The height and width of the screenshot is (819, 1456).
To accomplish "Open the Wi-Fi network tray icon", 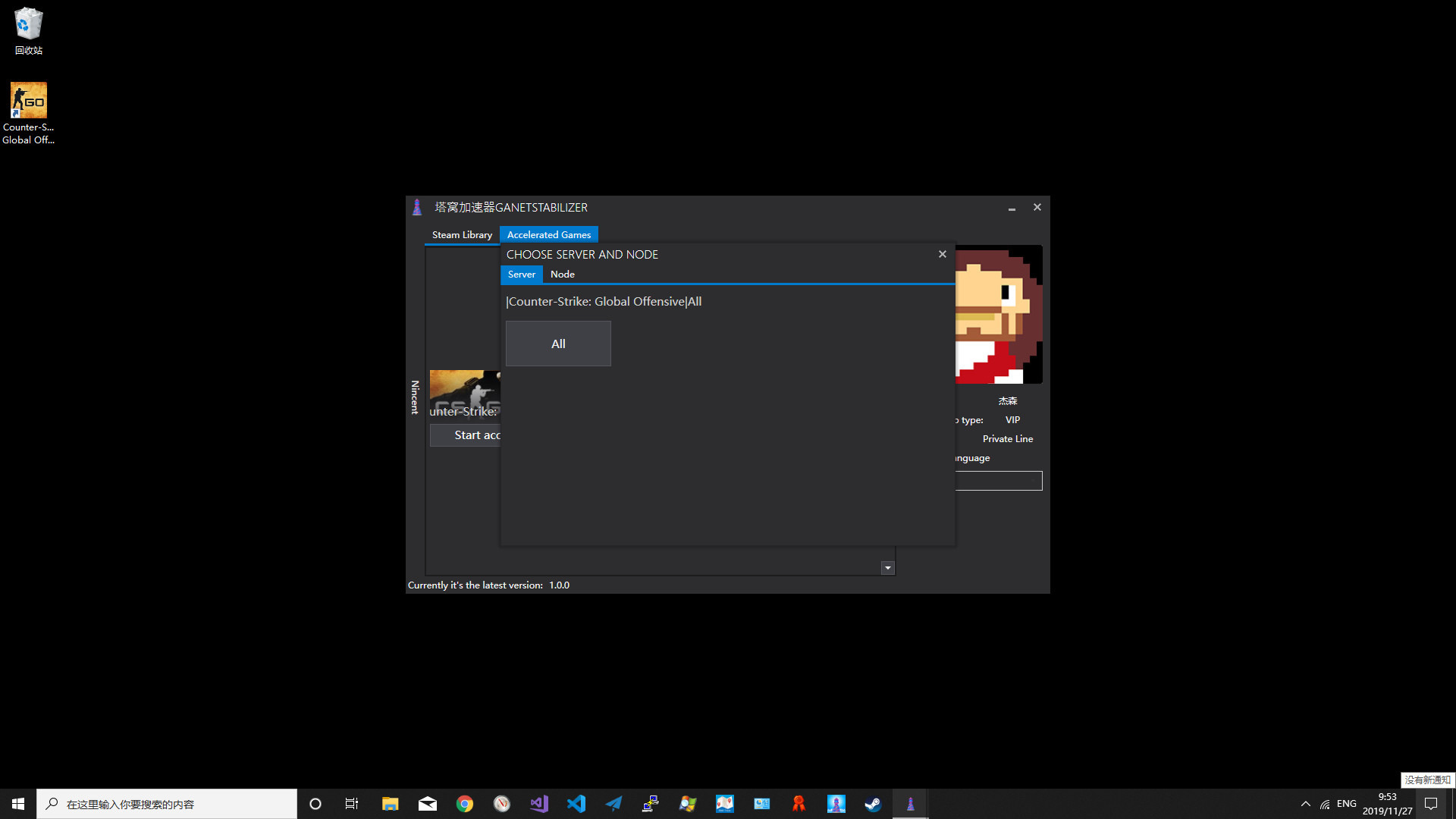I will pos(1325,804).
